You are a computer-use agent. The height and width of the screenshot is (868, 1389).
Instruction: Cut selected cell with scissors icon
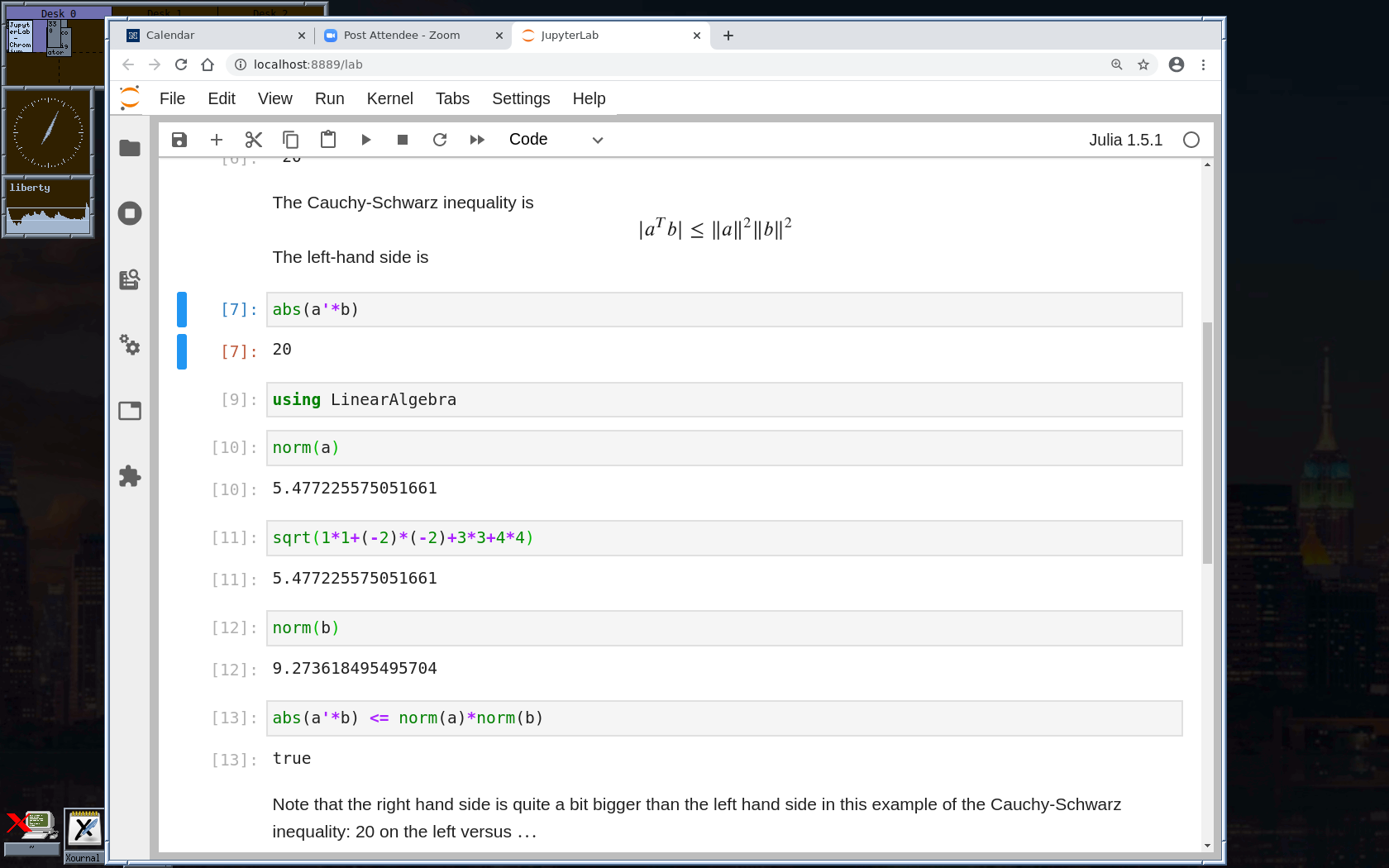(x=254, y=140)
